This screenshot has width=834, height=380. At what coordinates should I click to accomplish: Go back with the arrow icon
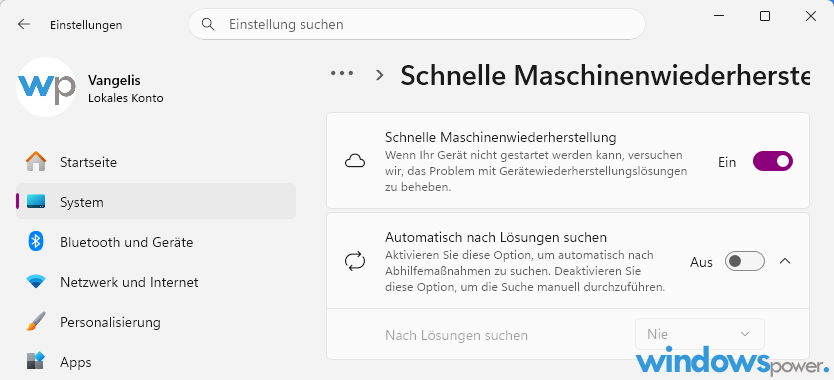click(23, 24)
